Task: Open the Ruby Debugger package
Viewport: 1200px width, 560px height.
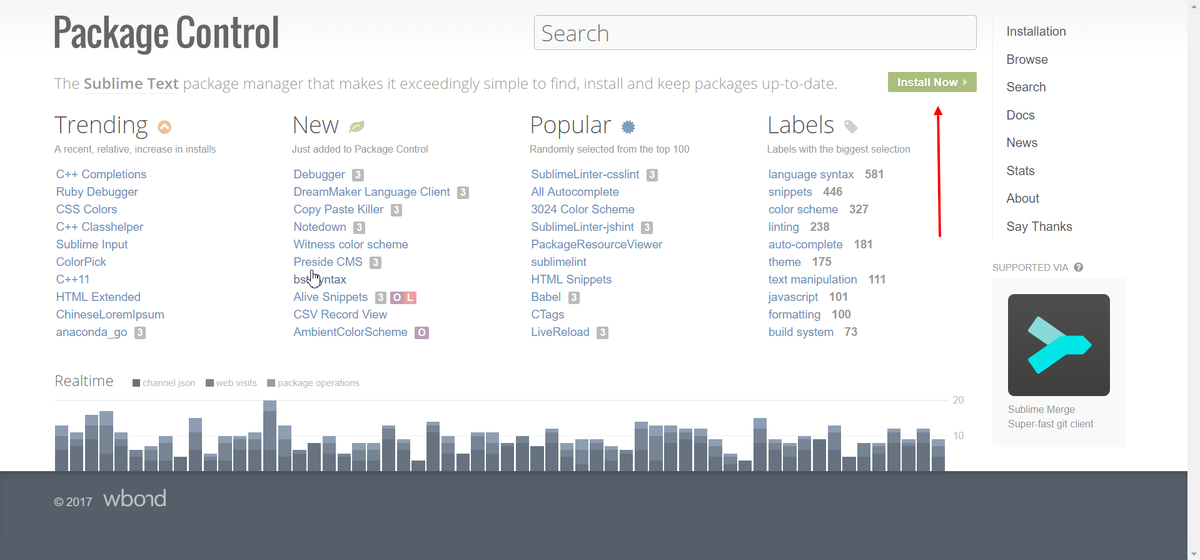Action: tap(97, 192)
